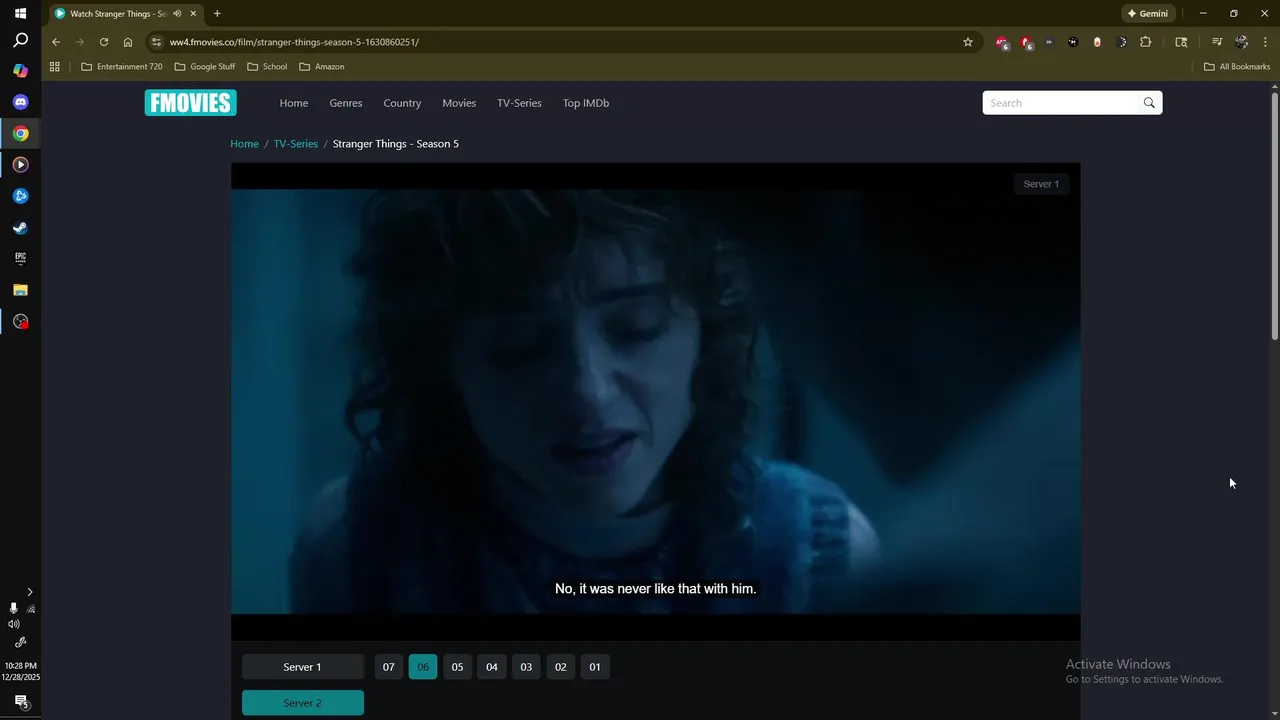
Task: Open the Google Stuff bookmark folder
Action: [x=205, y=67]
